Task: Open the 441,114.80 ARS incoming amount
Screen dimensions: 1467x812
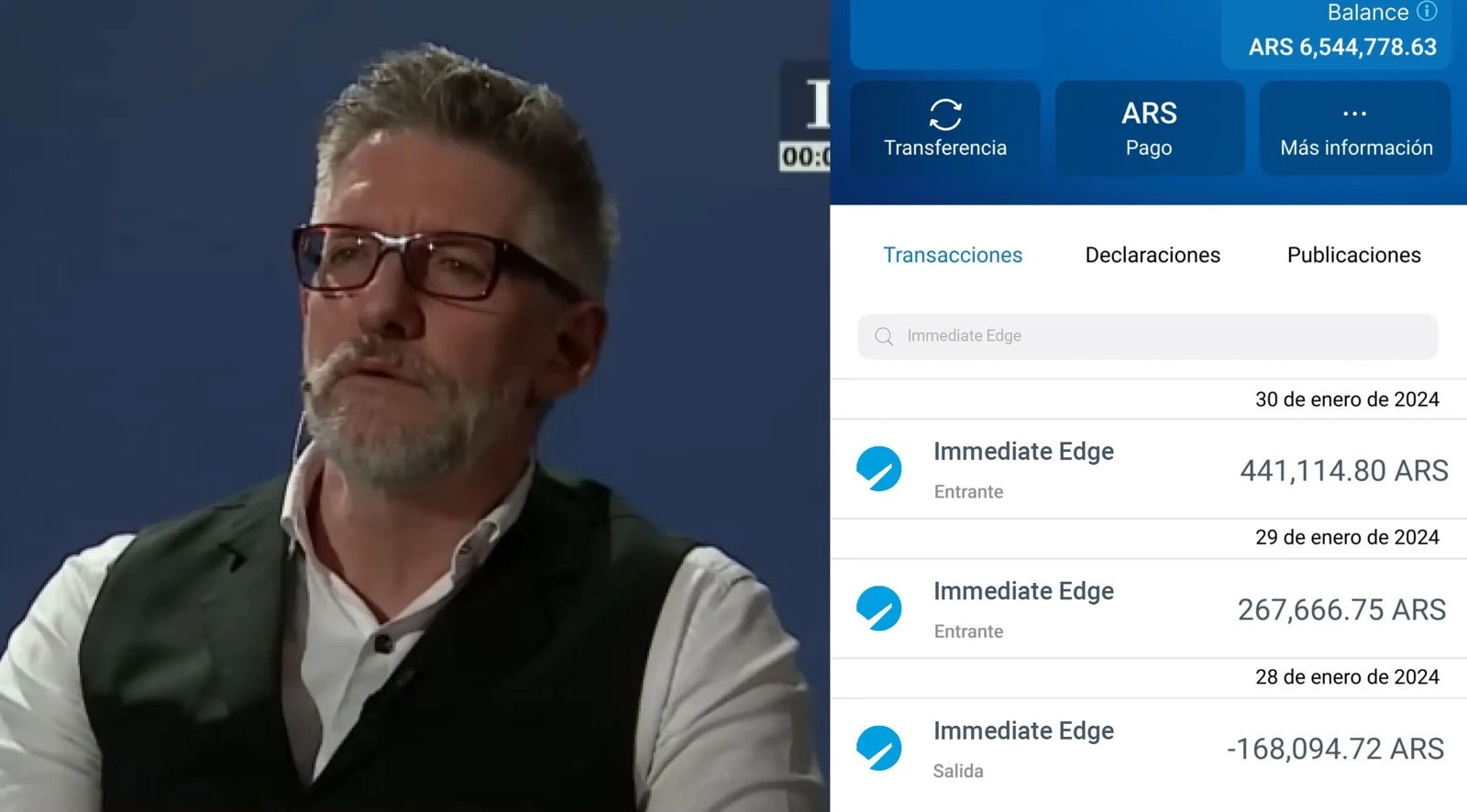Action: [1343, 470]
